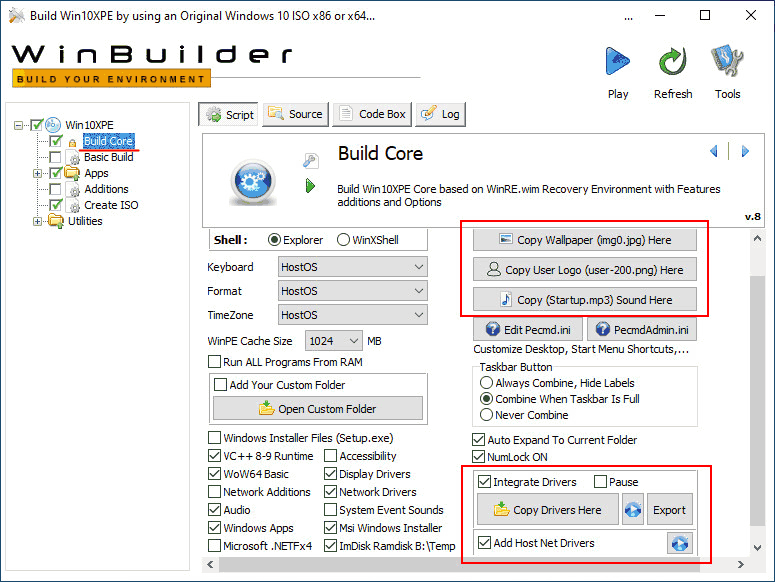775x582 pixels.
Task: Click the Additions script gear icon
Action: tap(73, 189)
